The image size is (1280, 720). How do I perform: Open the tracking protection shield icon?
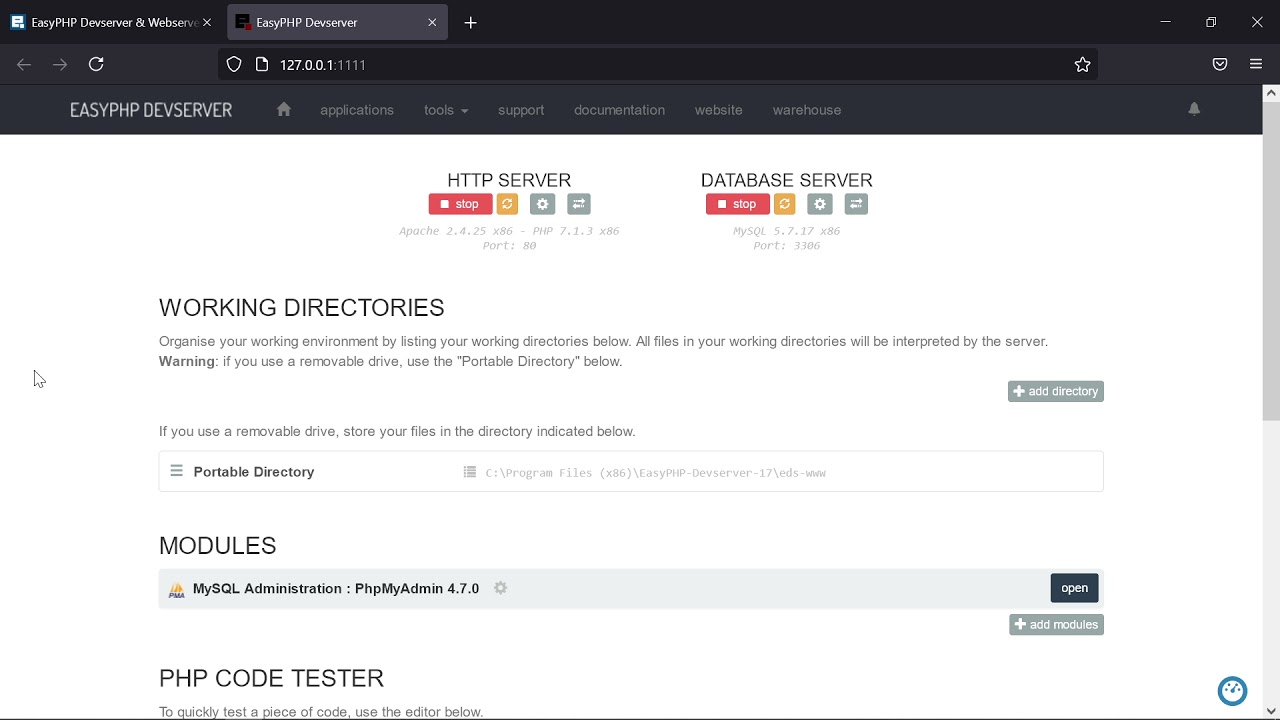[234, 65]
